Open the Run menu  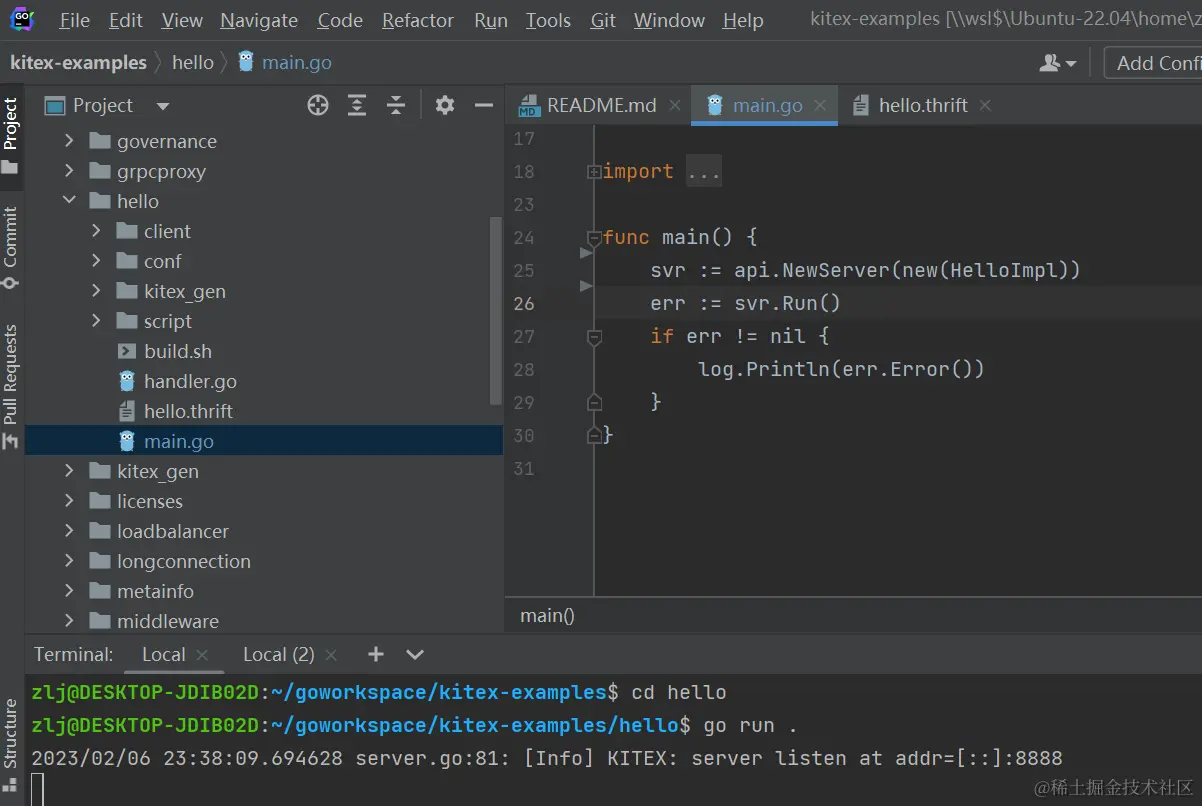[491, 20]
